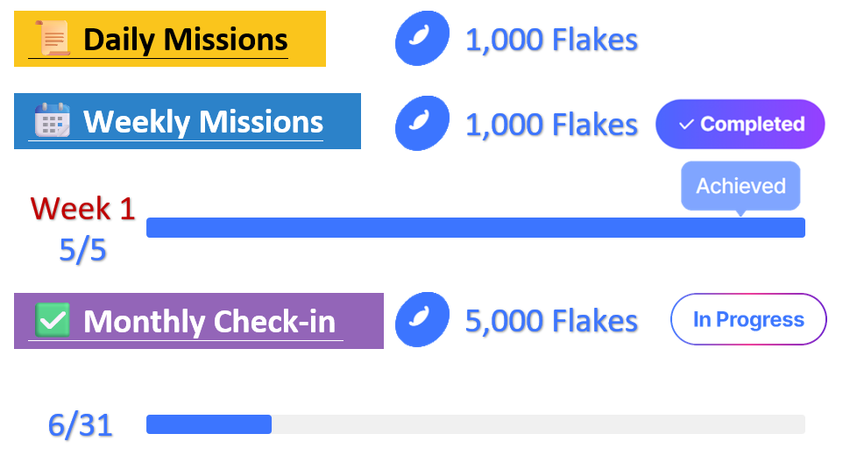Click the scroll icon beside Daily Missions
This screenshot has width=850, height=471.
(x=52, y=40)
